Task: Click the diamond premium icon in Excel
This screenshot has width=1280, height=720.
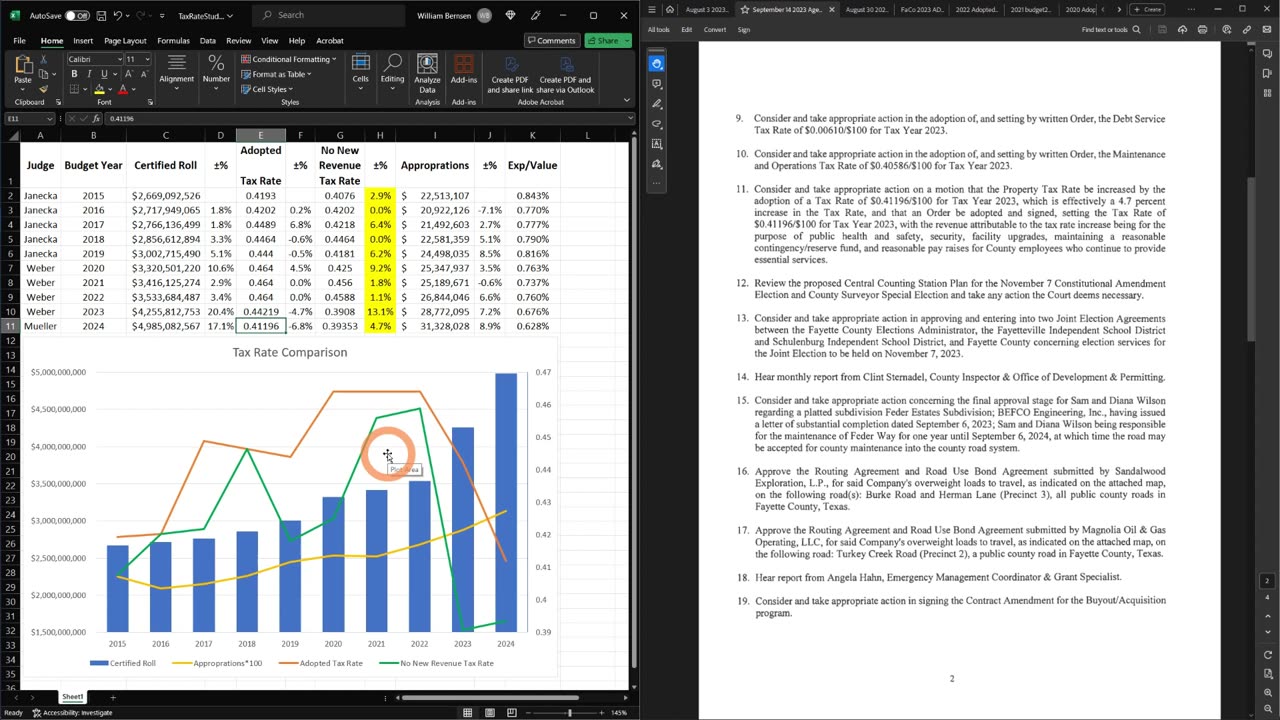Action: pyautogui.click(x=511, y=15)
